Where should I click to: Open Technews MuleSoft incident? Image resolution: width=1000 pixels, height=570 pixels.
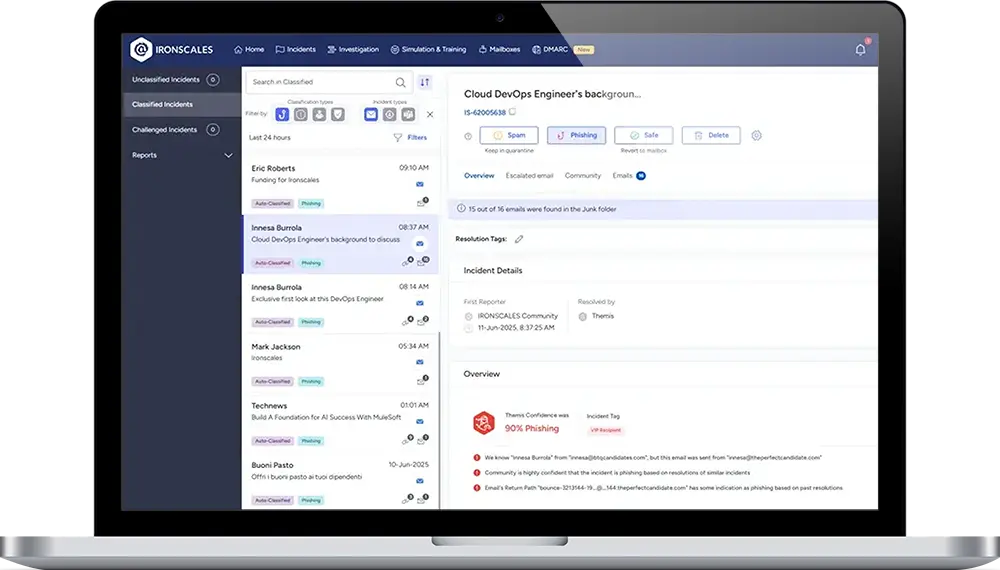coord(341,423)
